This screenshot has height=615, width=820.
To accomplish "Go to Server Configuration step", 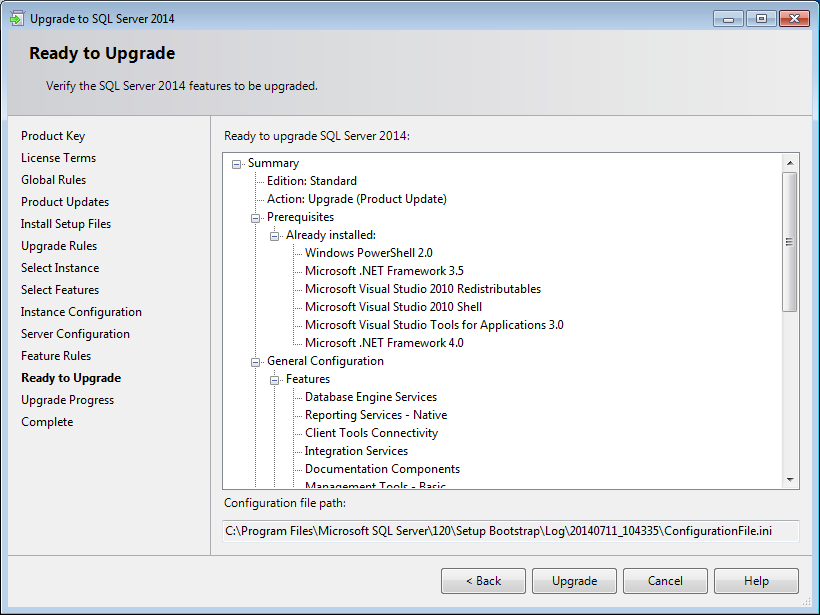I will coord(75,334).
